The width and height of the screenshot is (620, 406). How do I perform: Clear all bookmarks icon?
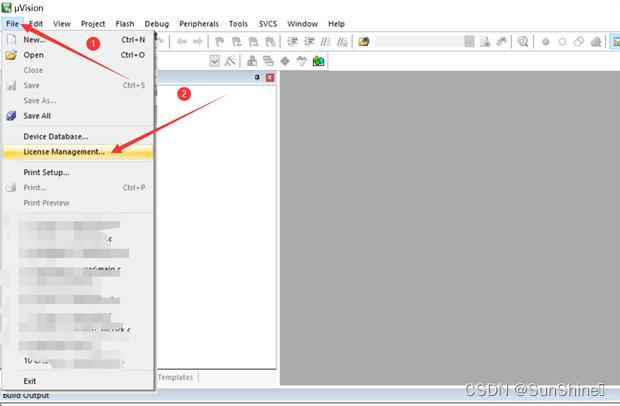tap(270, 42)
